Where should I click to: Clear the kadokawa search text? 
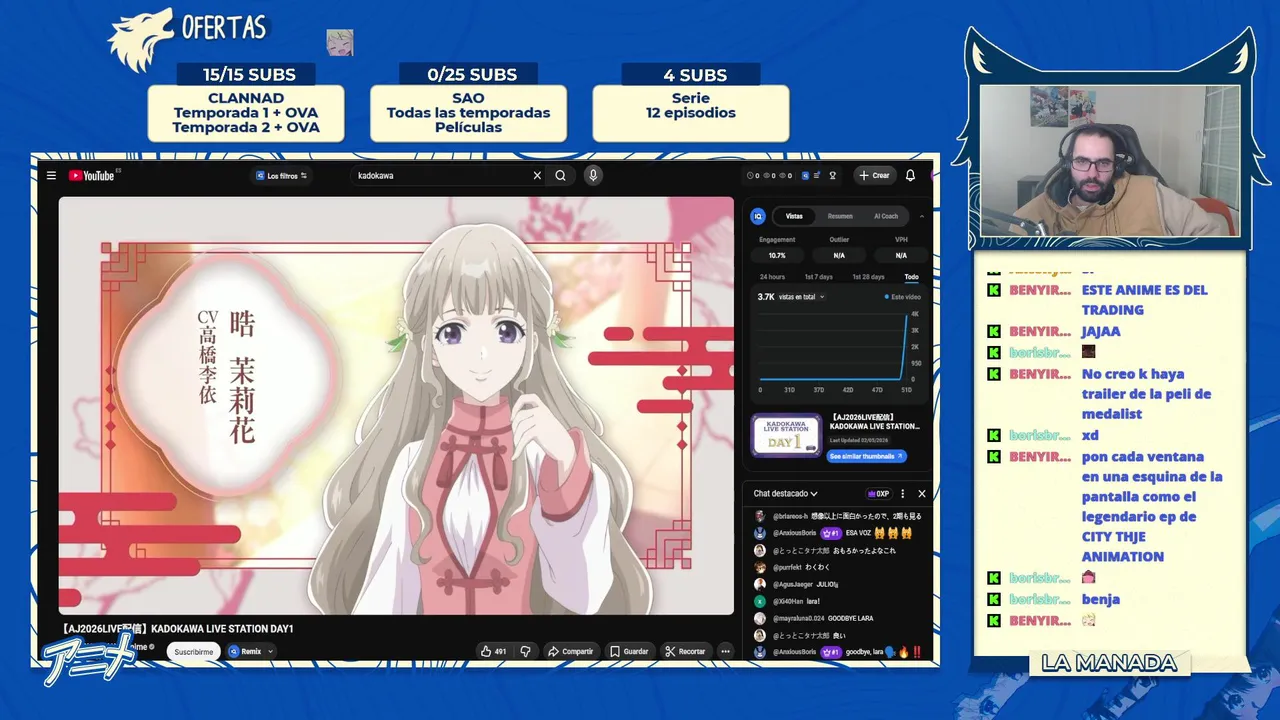[x=537, y=175]
